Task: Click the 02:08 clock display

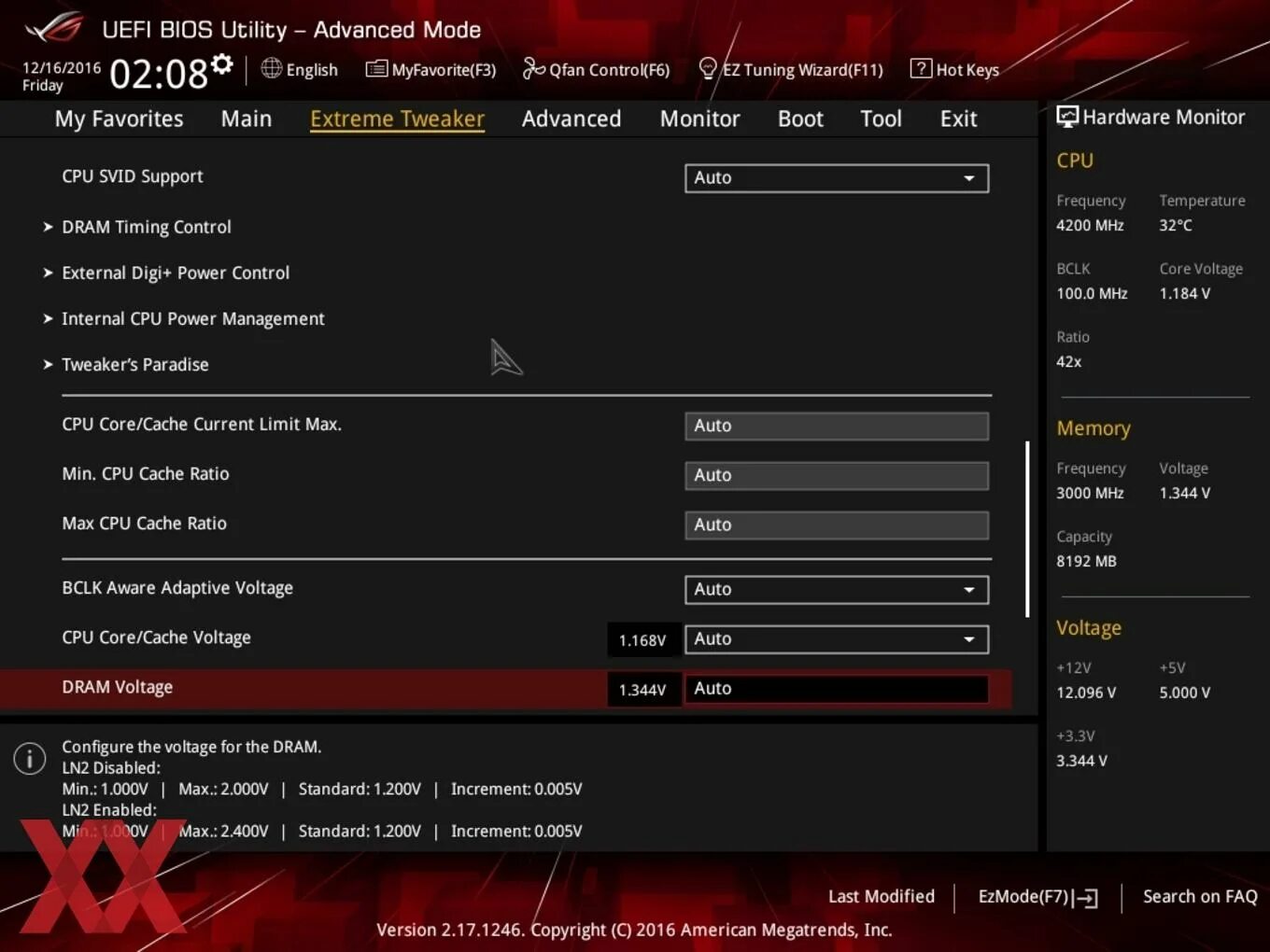Action: coord(159,73)
